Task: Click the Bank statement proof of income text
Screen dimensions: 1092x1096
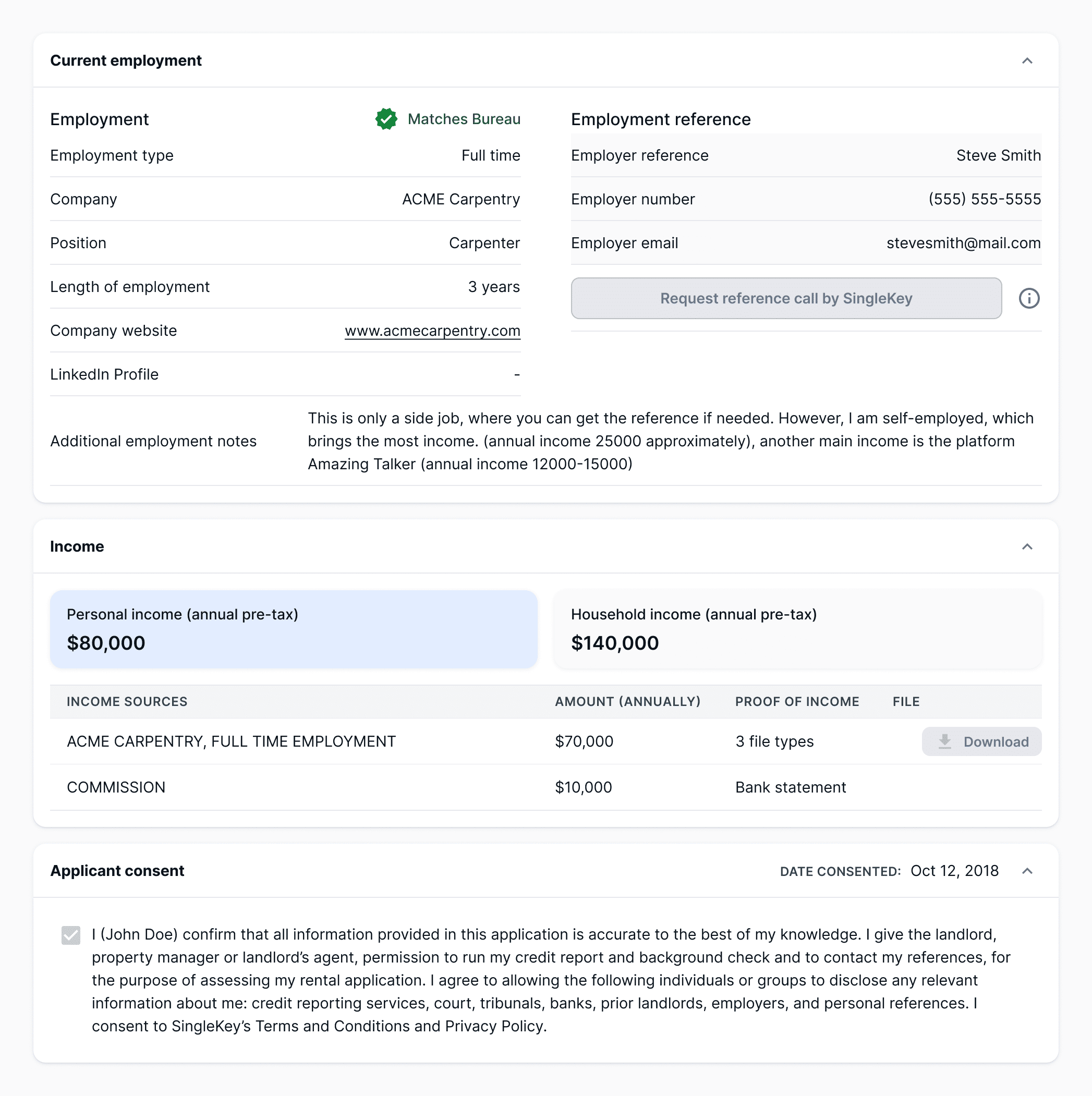Action: [790, 787]
